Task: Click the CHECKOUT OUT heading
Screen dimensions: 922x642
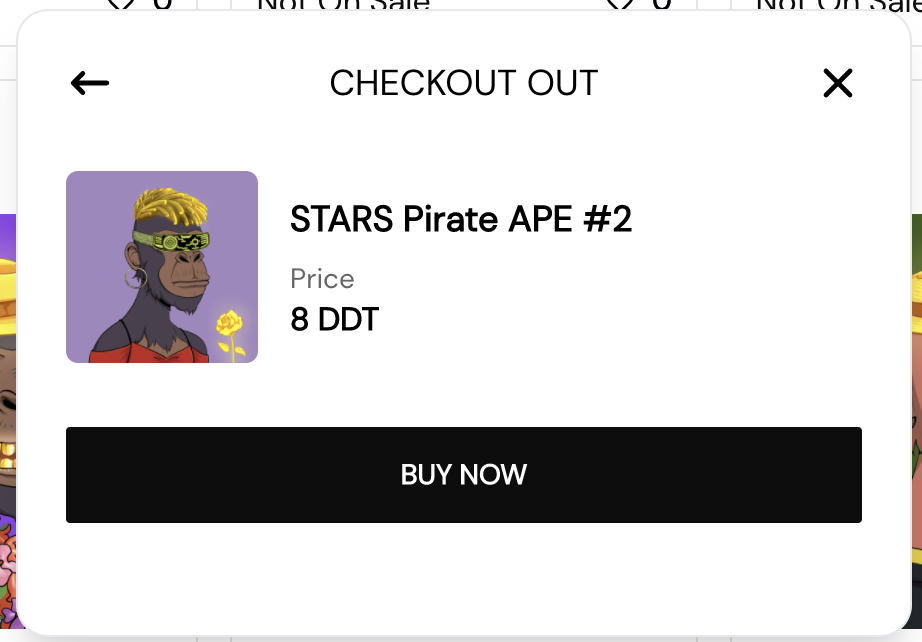Action: point(463,83)
